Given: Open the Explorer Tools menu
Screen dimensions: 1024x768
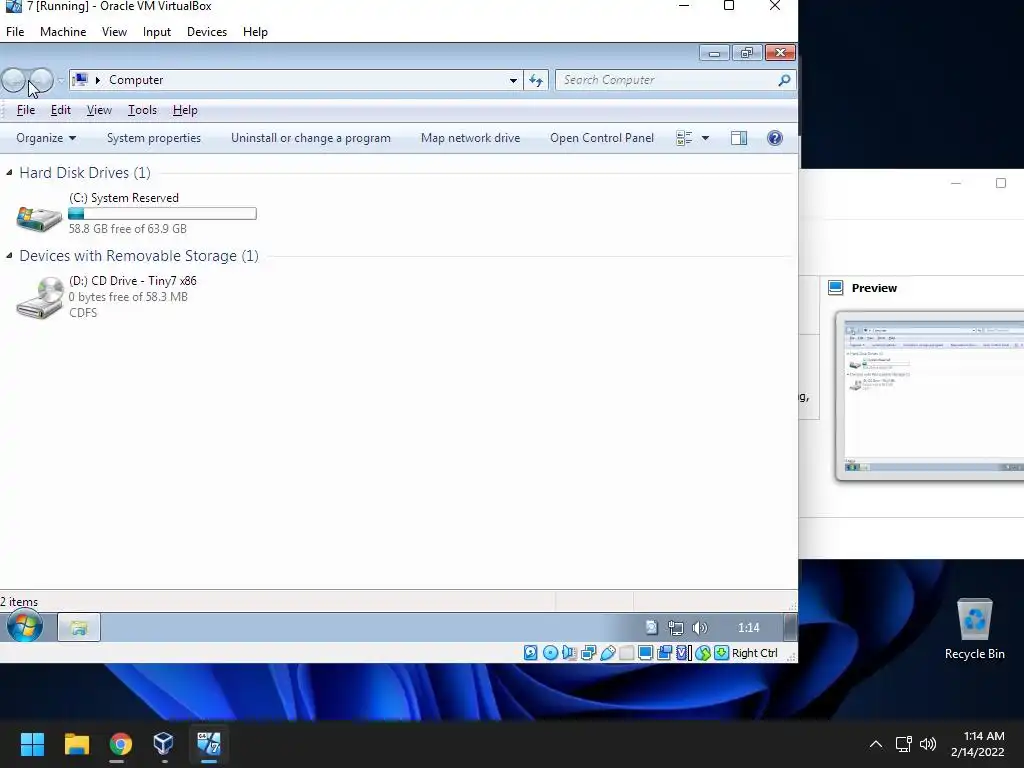Looking at the screenshot, I should pyautogui.click(x=142, y=110).
